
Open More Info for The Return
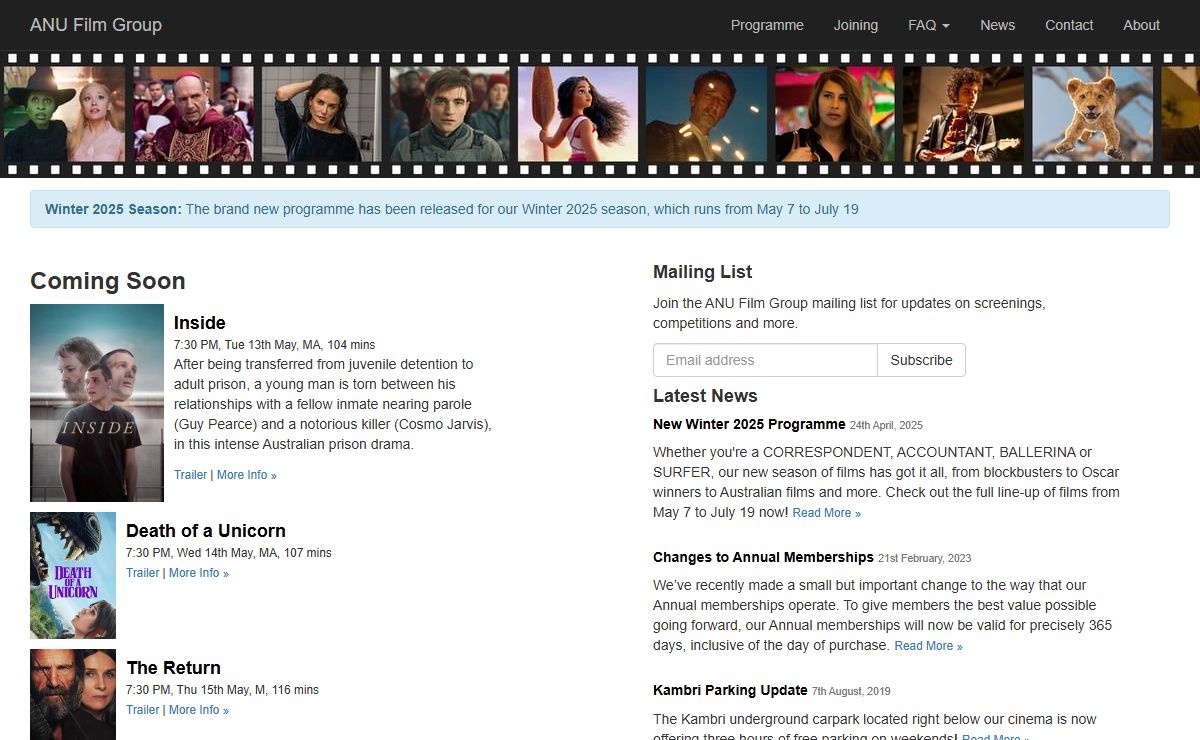click(x=199, y=710)
